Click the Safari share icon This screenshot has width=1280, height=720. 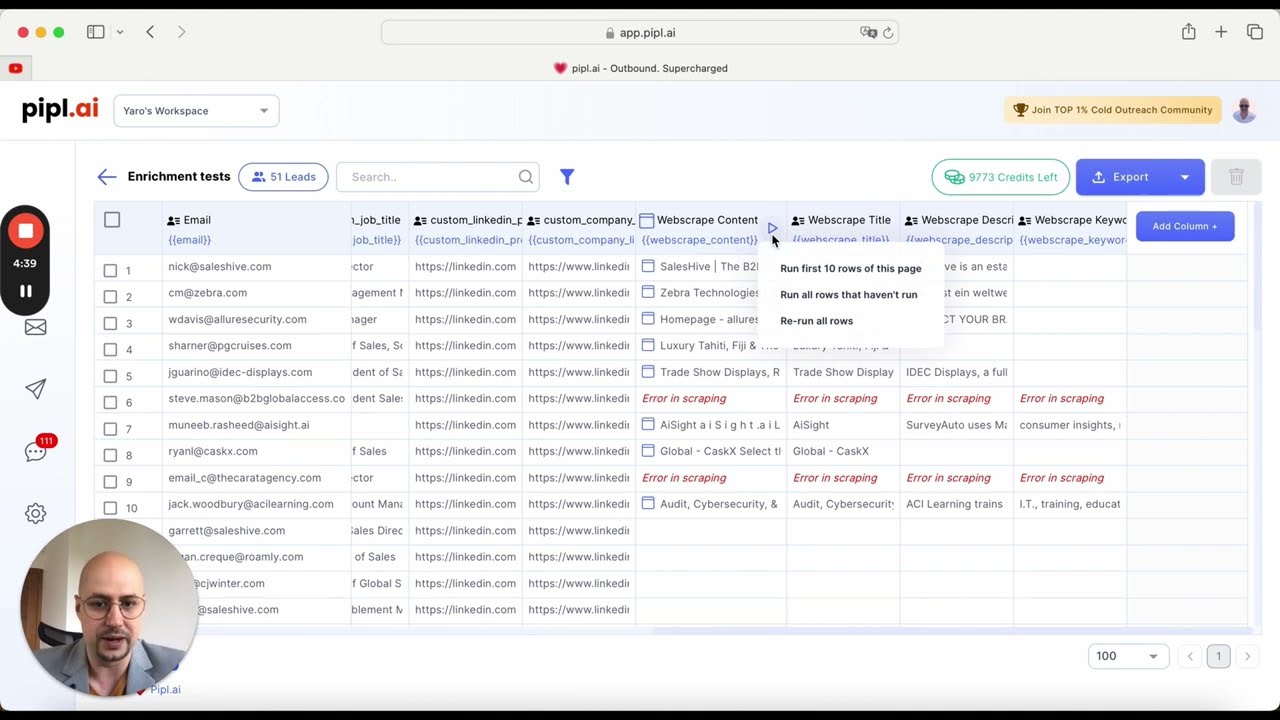click(x=1188, y=32)
